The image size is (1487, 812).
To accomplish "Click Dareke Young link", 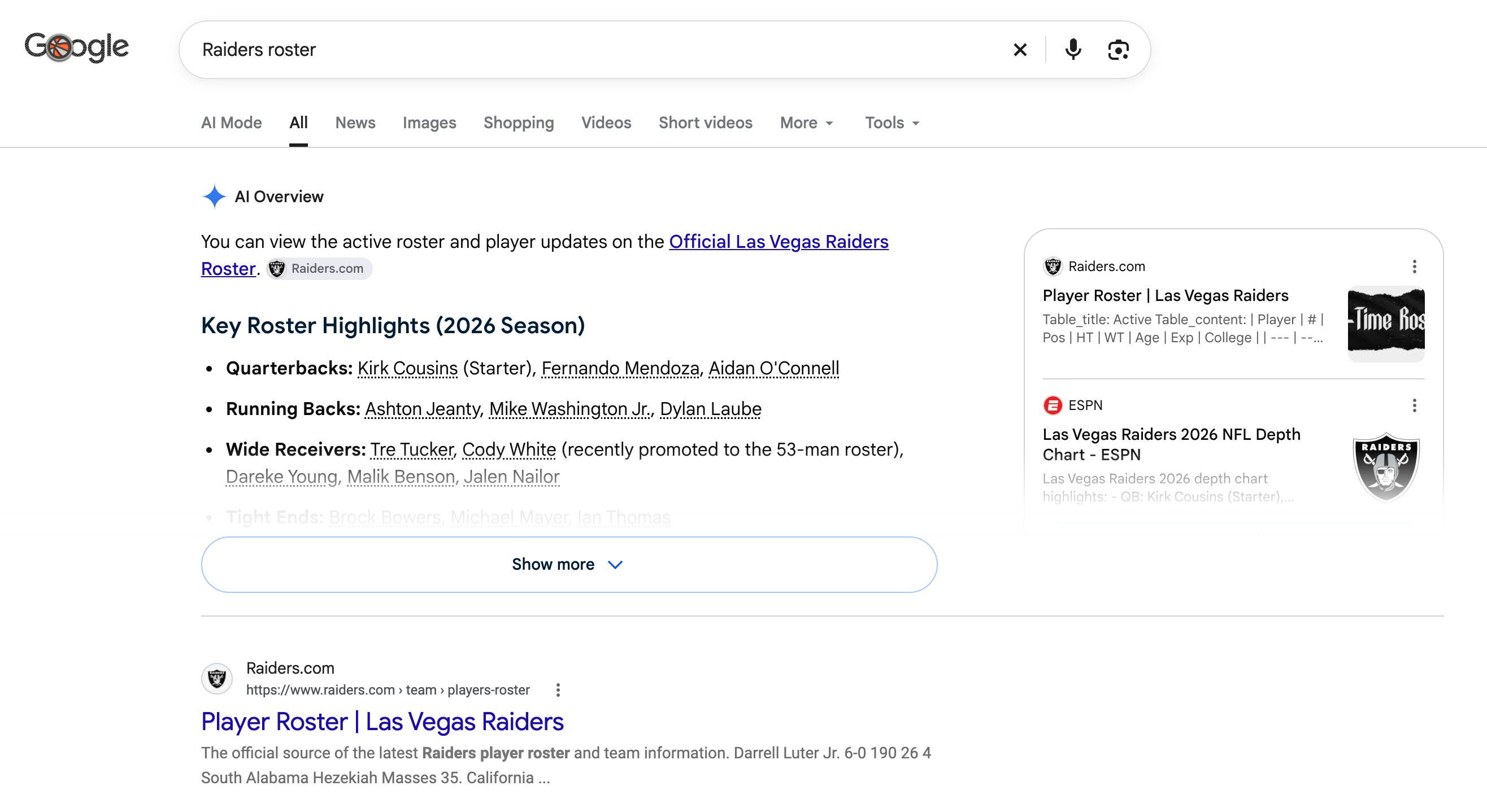I will coord(282,477).
